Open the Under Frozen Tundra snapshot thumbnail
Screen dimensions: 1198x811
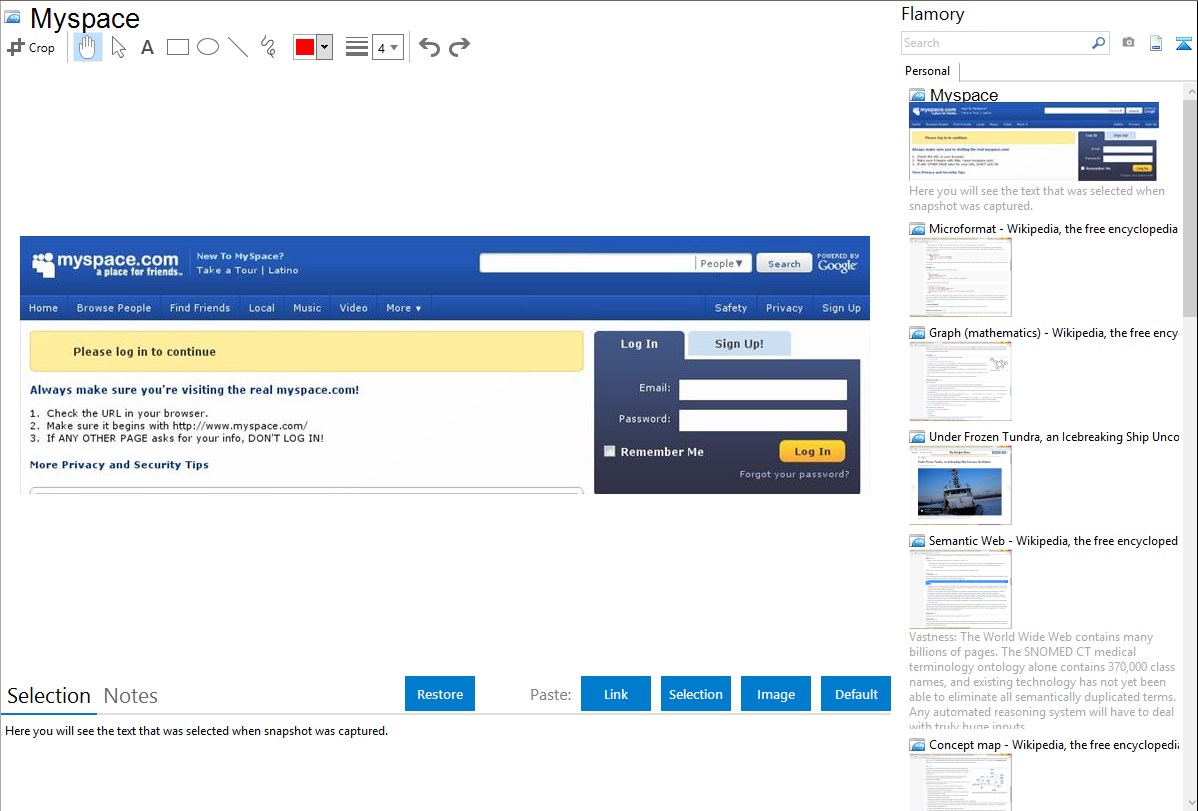[x=960, y=484]
